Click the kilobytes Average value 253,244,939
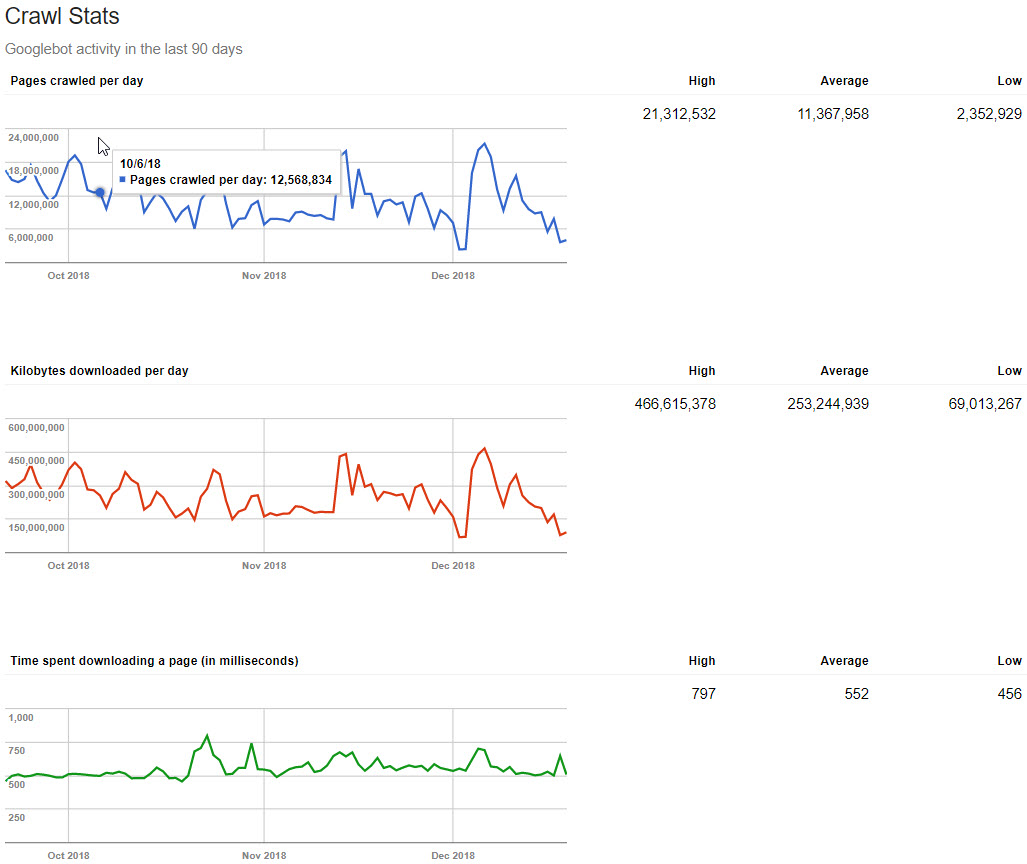The height and width of the screenshot is (864, 1027). pos(829,404)
